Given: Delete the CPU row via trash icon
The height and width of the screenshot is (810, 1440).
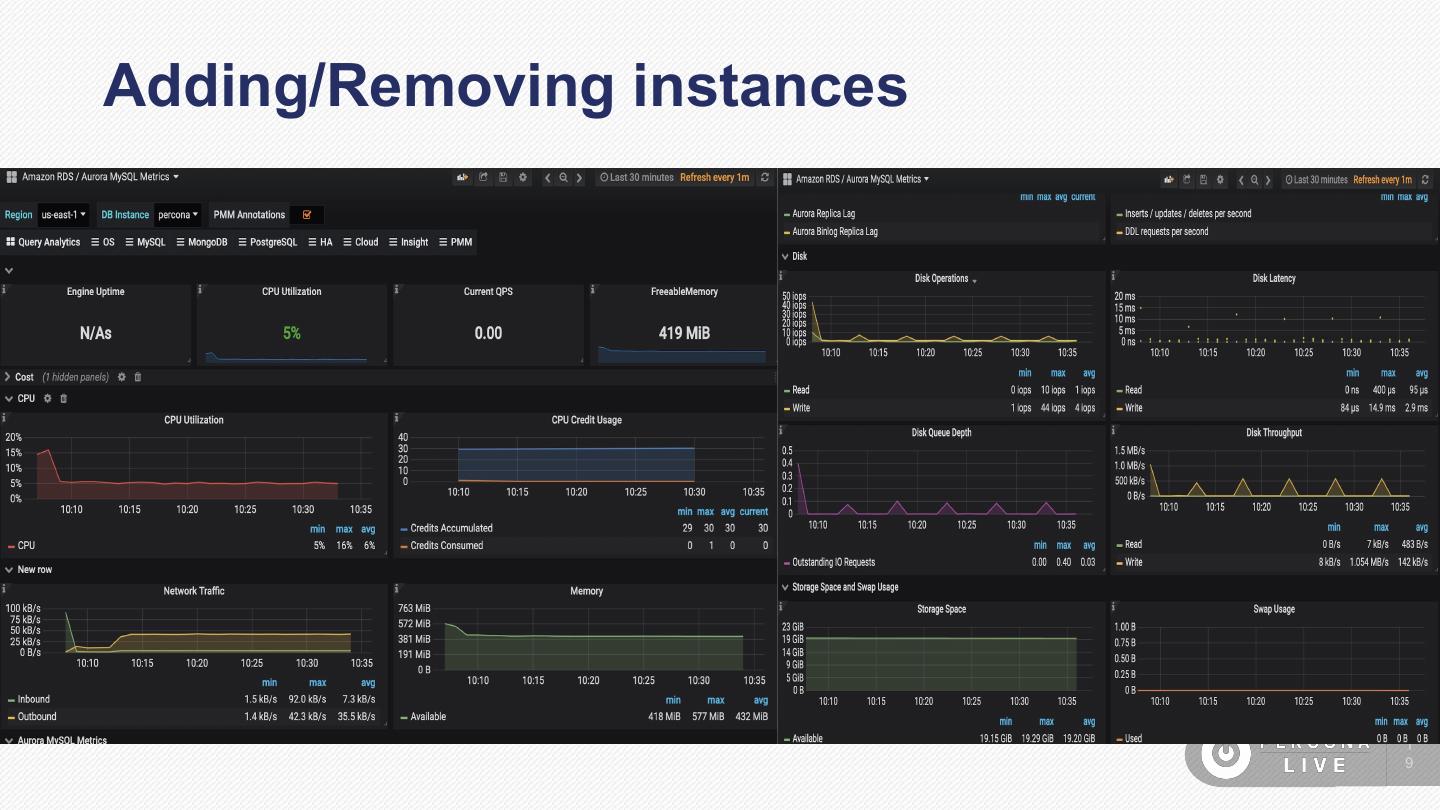Looking at the screenshot, I should [63, 398].
